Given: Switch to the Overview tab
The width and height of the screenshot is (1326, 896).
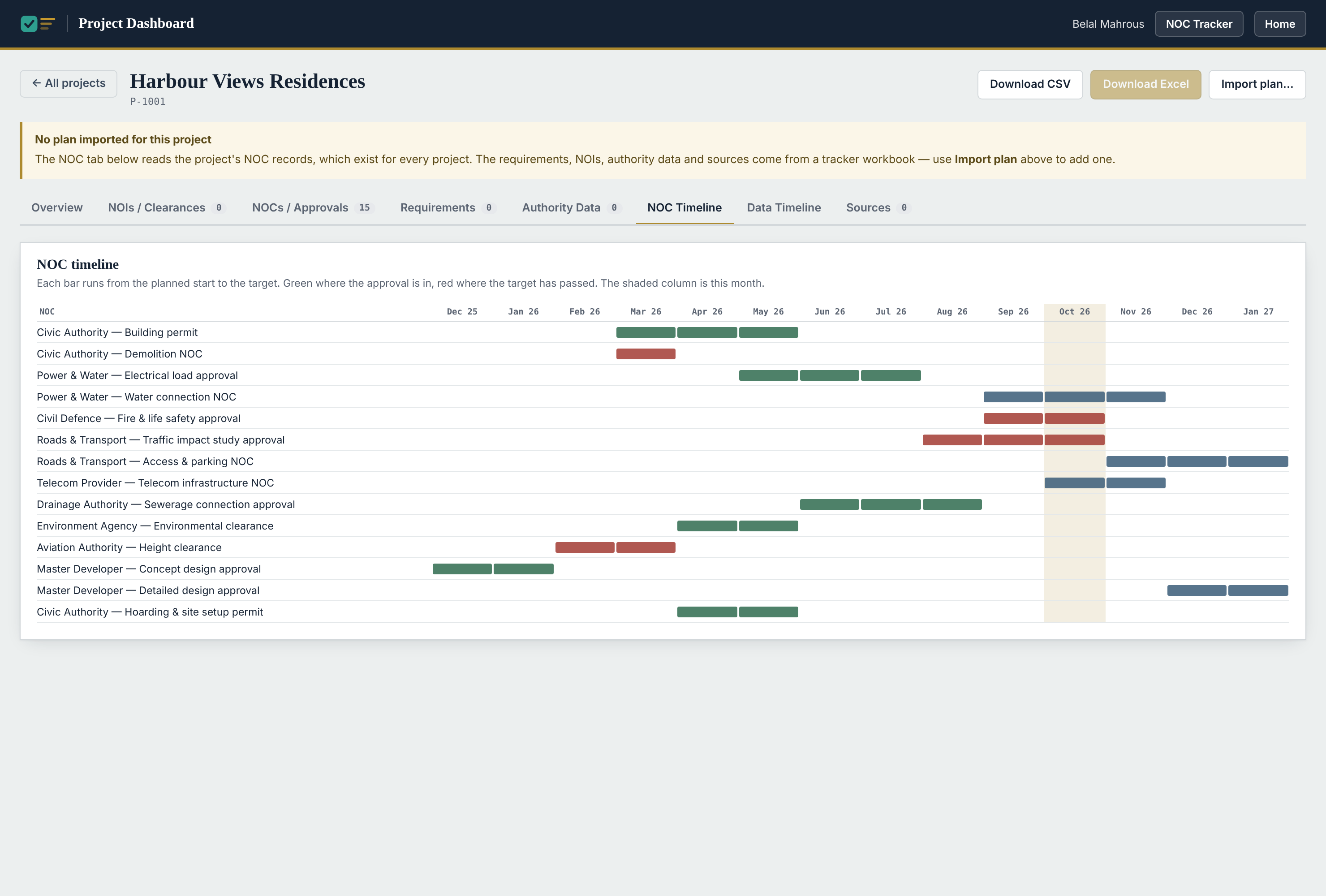Looking at the screenshot, I should click(57, 208).
